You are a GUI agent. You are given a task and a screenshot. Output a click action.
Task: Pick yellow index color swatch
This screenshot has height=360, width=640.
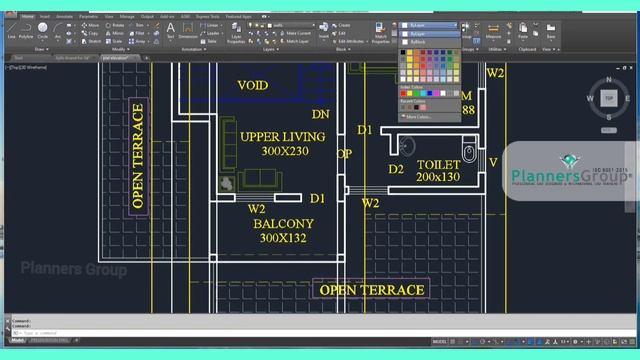410,94
